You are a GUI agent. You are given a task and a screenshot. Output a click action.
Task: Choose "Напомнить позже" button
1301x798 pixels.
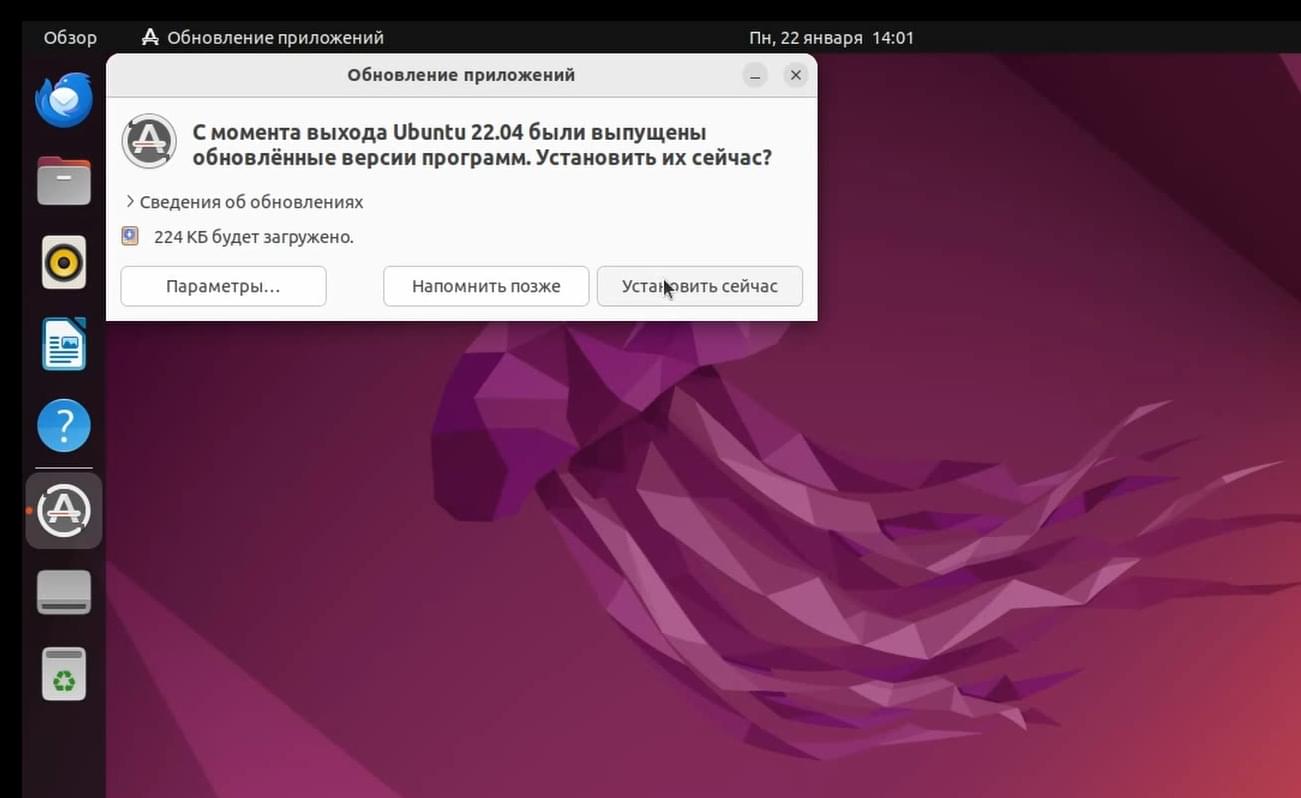pyautogui.click(x=486, y=286)
